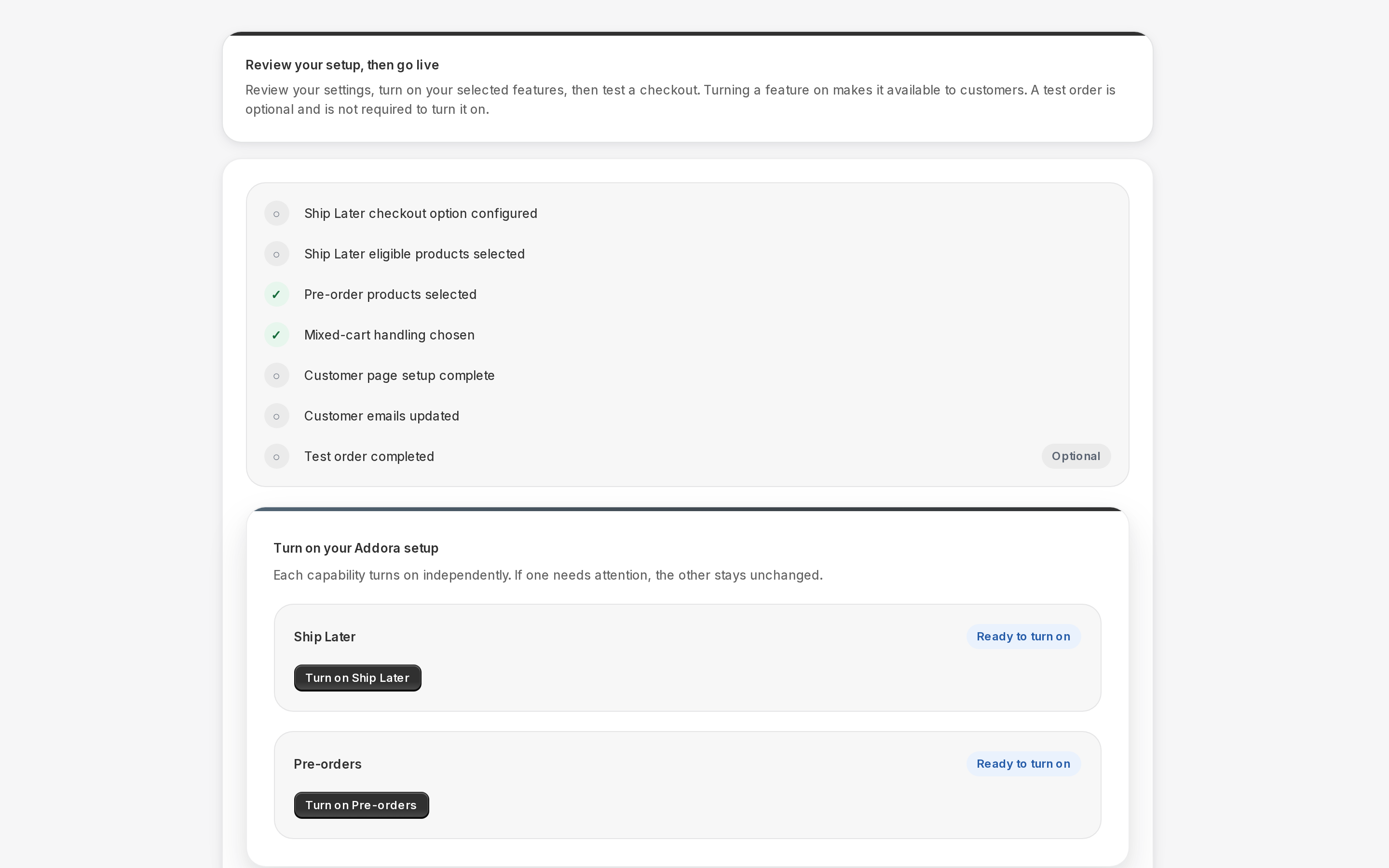Click the 'Turn on your Addora setup' heading

(x=356, y=548)
